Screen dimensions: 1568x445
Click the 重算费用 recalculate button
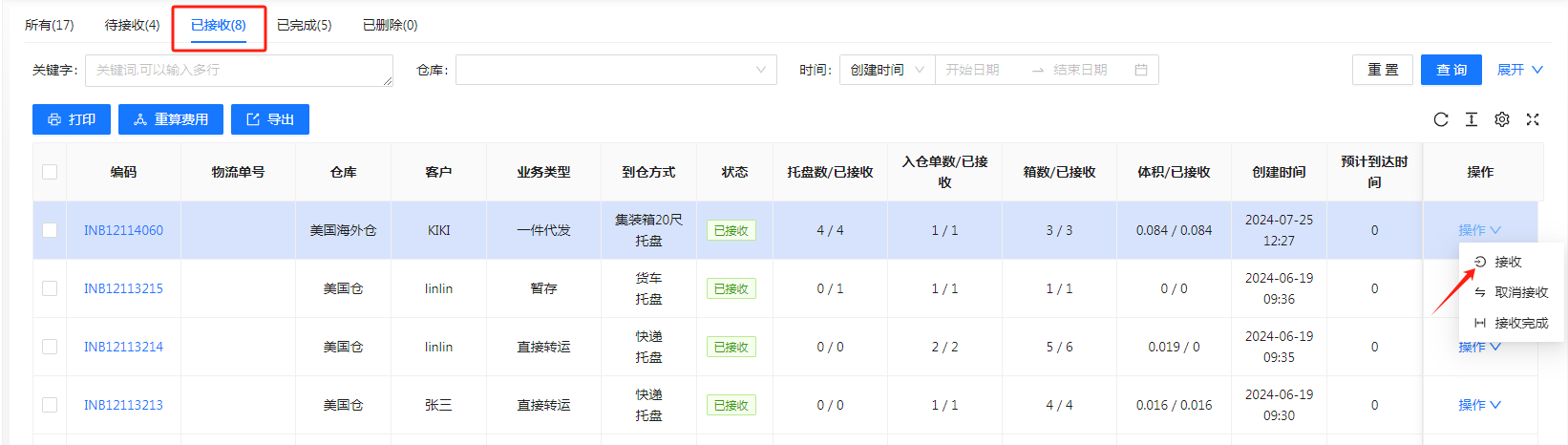[171, 119]
